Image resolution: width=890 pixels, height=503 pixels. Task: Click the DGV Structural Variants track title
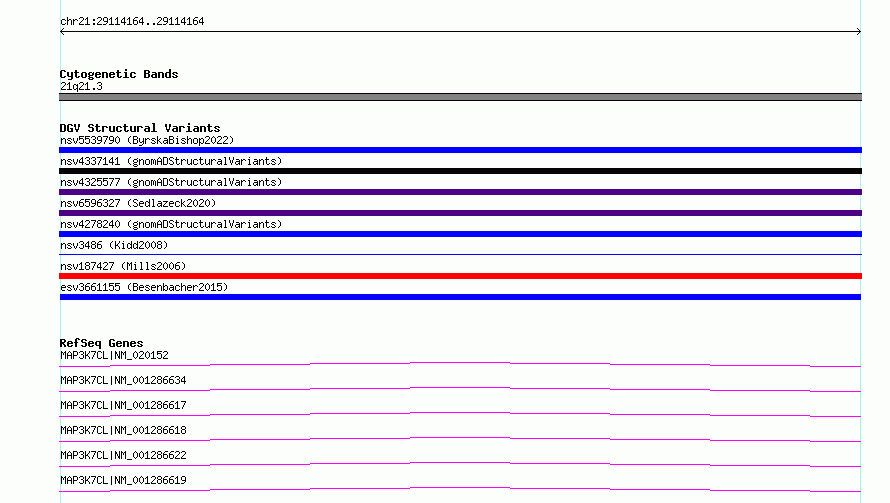coord(140,128)
